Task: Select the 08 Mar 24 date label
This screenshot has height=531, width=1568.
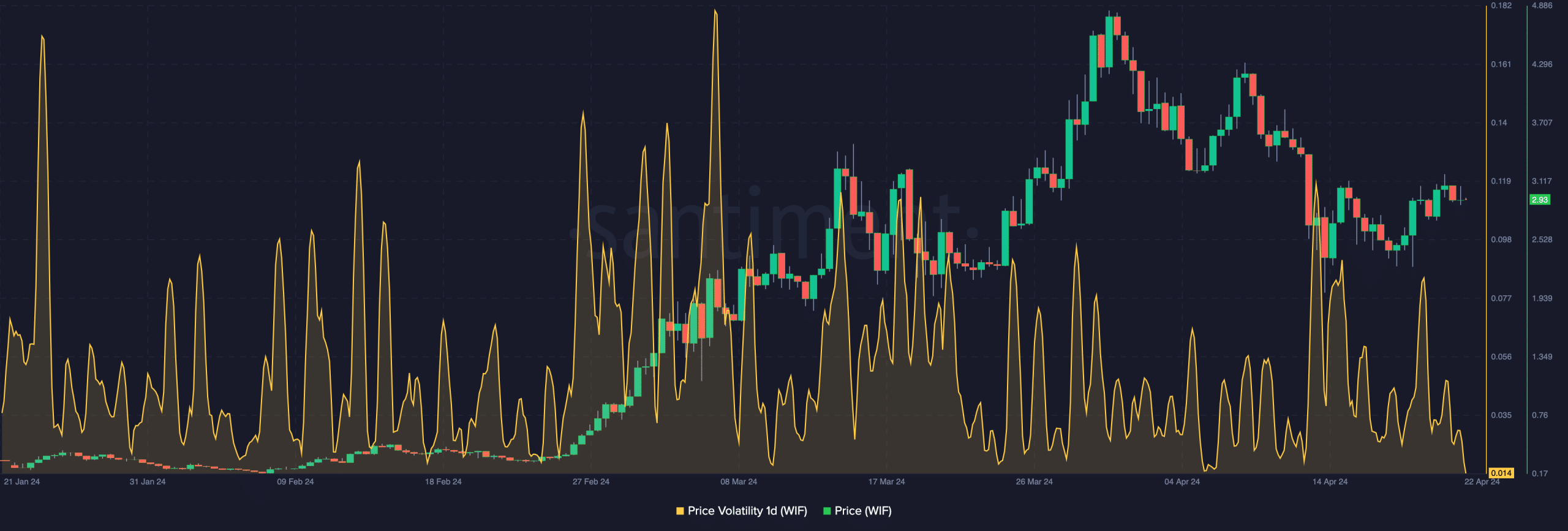Action: (x=739, y=481)
